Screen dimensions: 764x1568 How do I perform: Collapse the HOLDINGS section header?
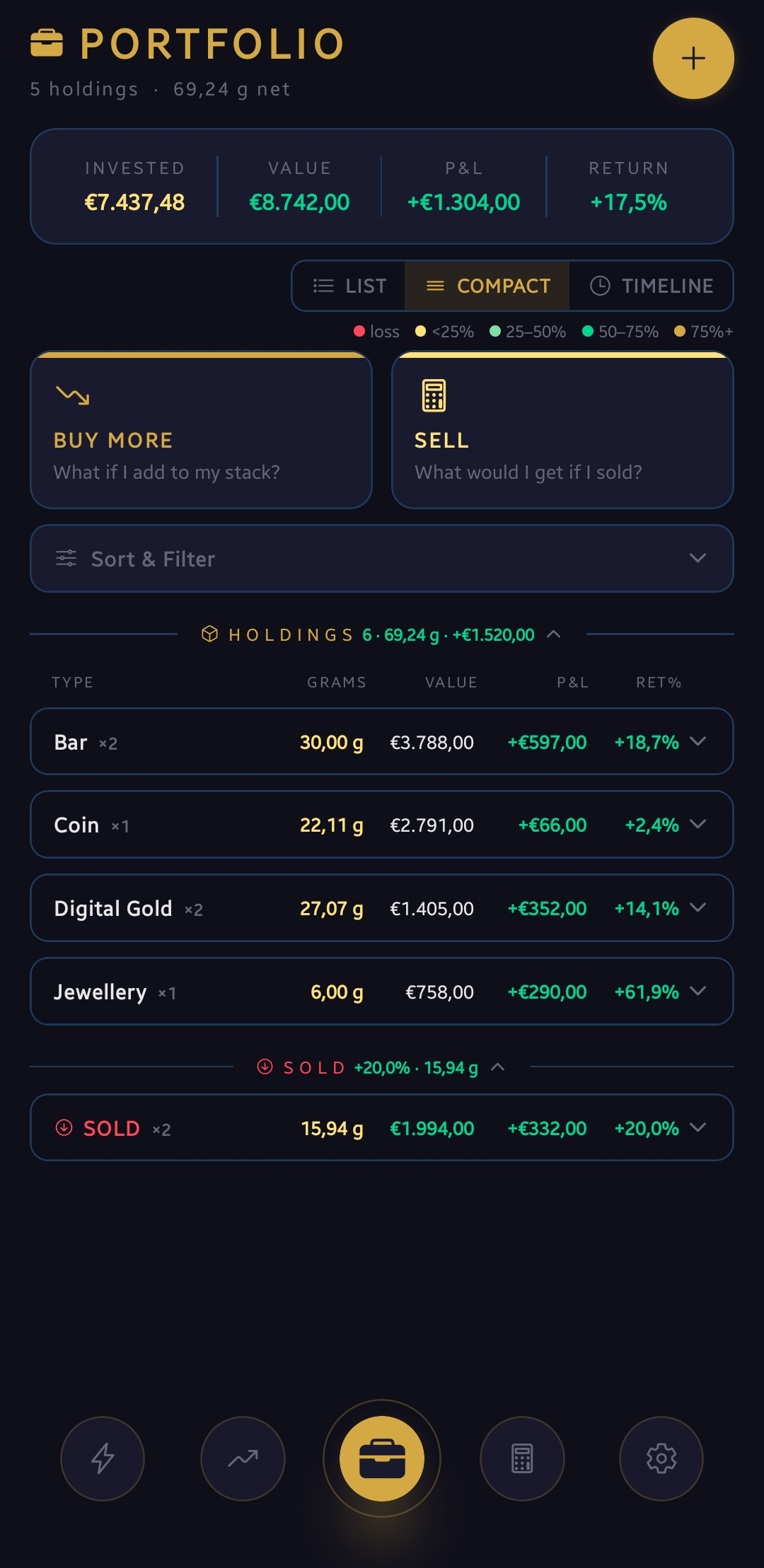click(x=554, y=634)
